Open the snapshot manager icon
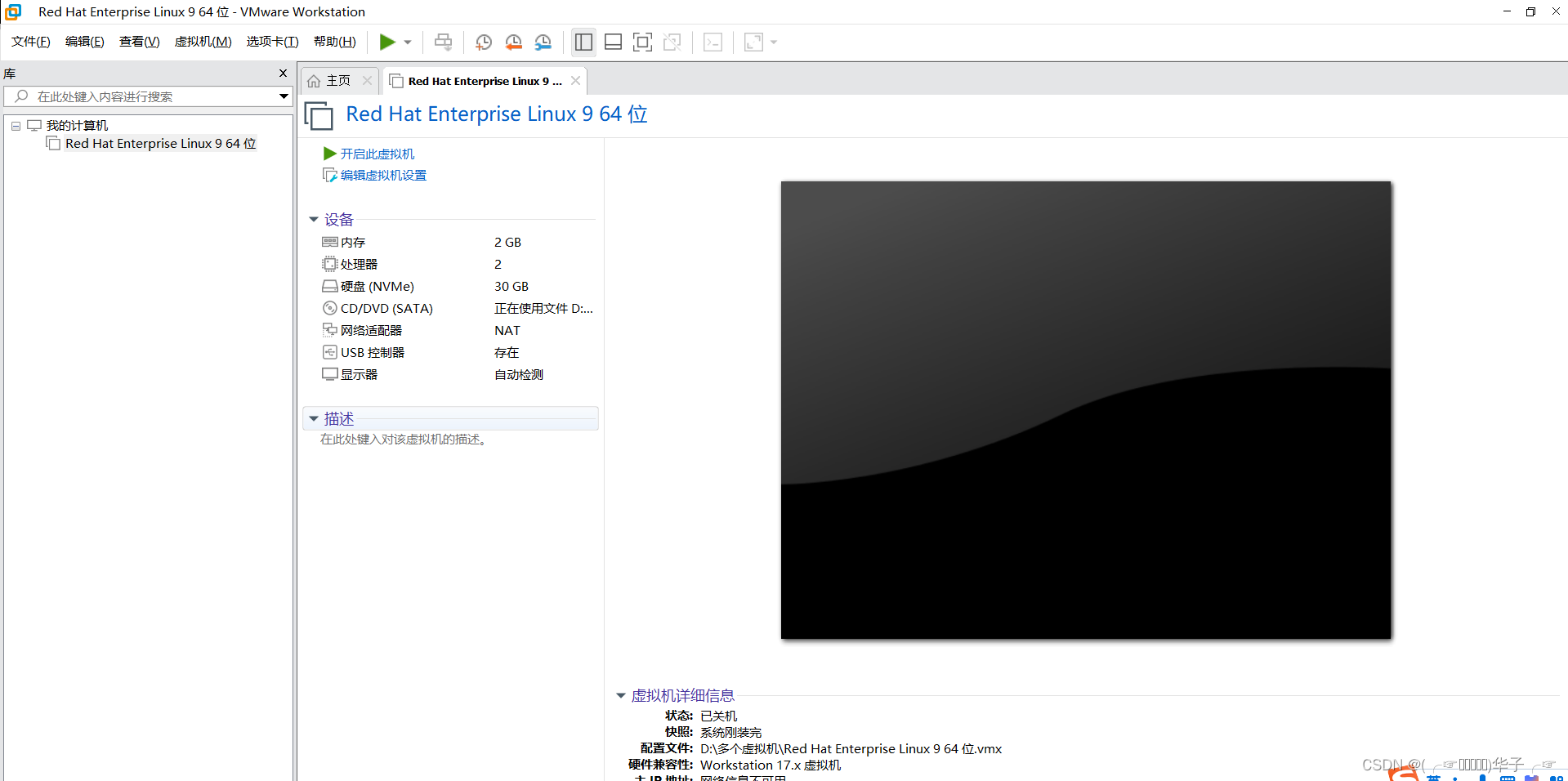1568x781 pixels. (543, 42)
